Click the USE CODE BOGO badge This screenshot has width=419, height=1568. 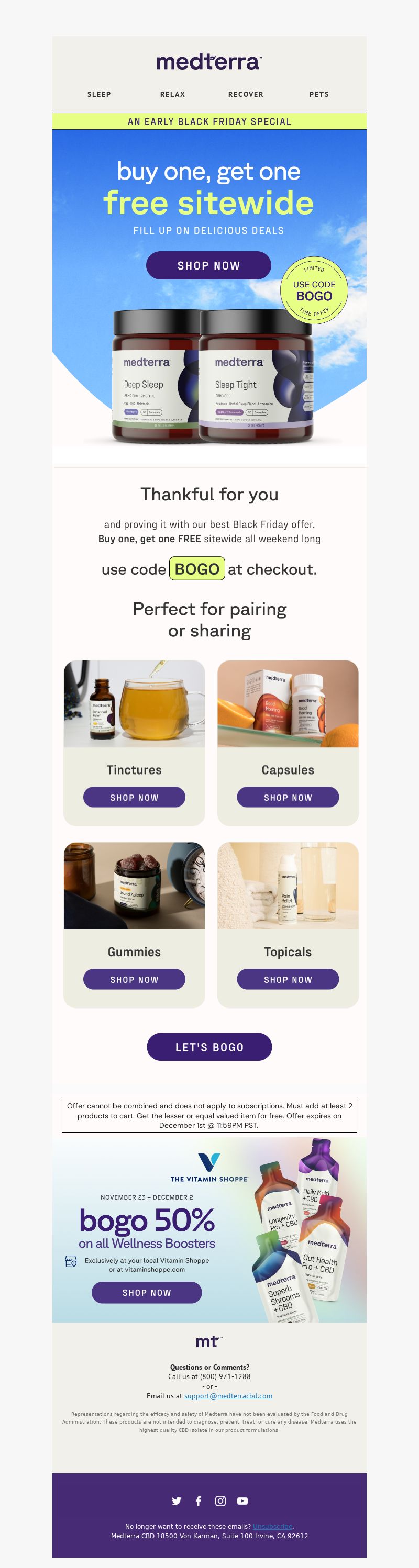[314, 291]
